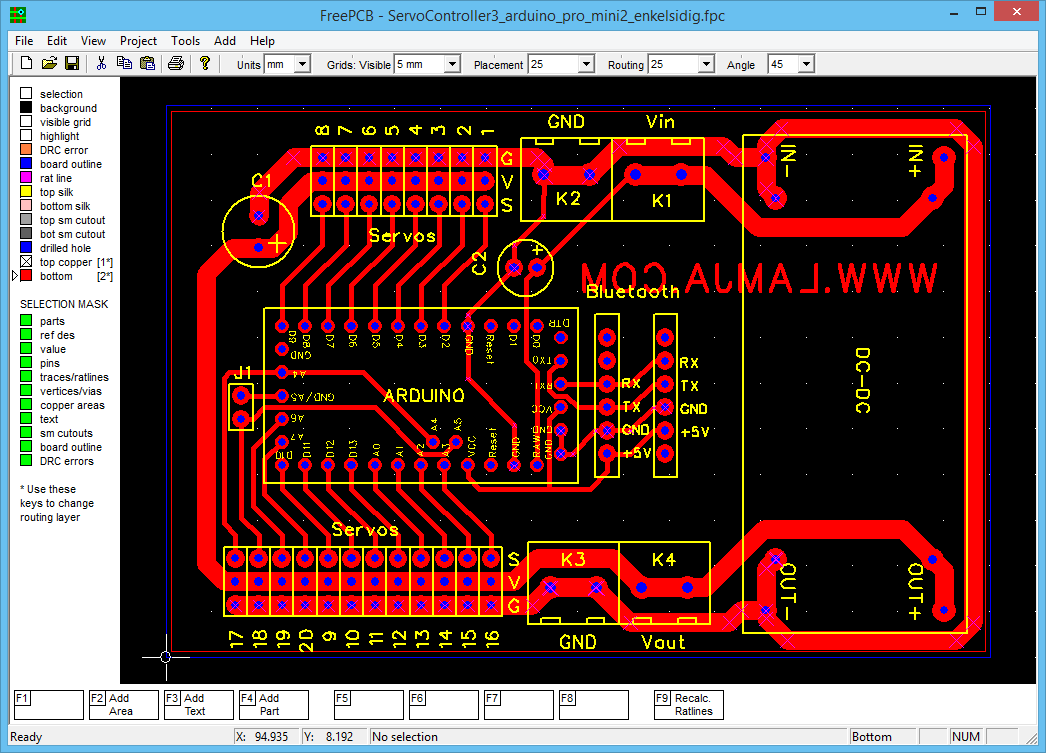1046x753 pixels.
Task: Create a new project with the New icon
Action: pyautogui.click(x=25, y=63)
